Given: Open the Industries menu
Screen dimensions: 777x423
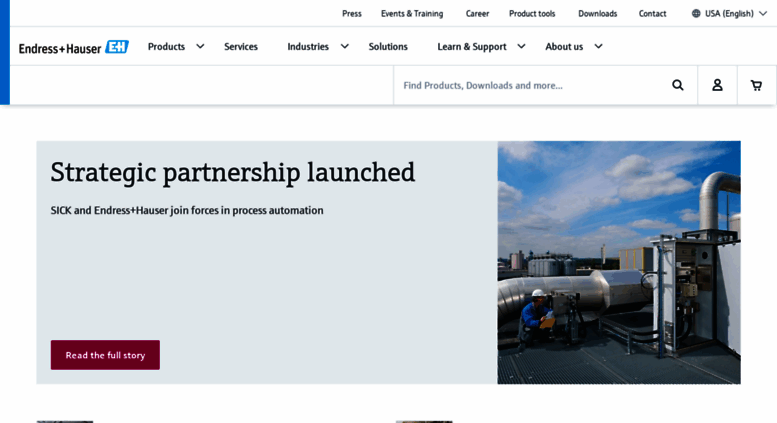Looking at the screenshot, I should click(x=308, y=47).
